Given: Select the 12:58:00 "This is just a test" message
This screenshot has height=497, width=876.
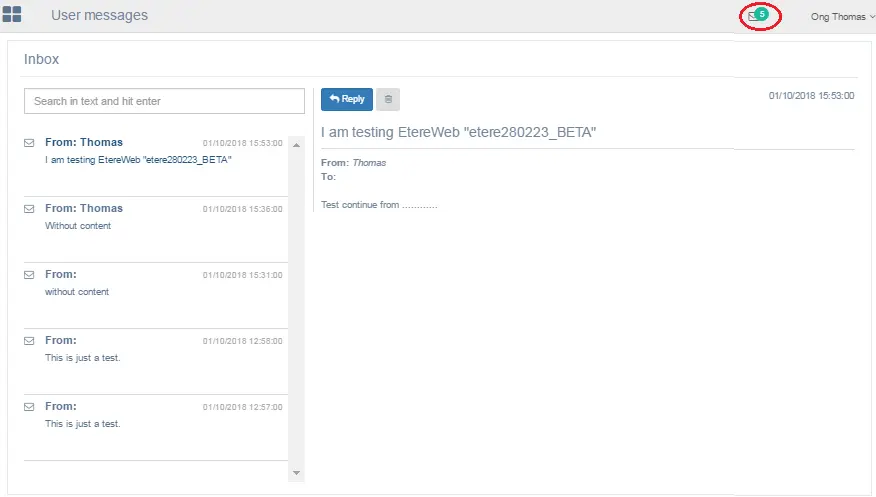Looking at the screenshot, I should pos(82,358).
